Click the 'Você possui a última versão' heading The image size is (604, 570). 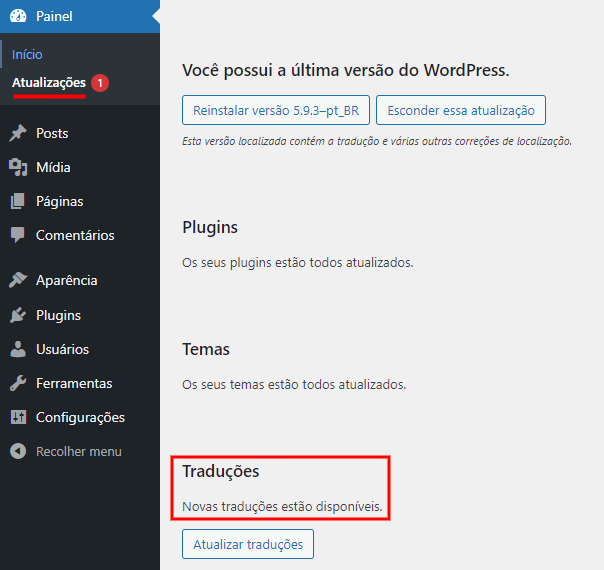pos(346,70)
